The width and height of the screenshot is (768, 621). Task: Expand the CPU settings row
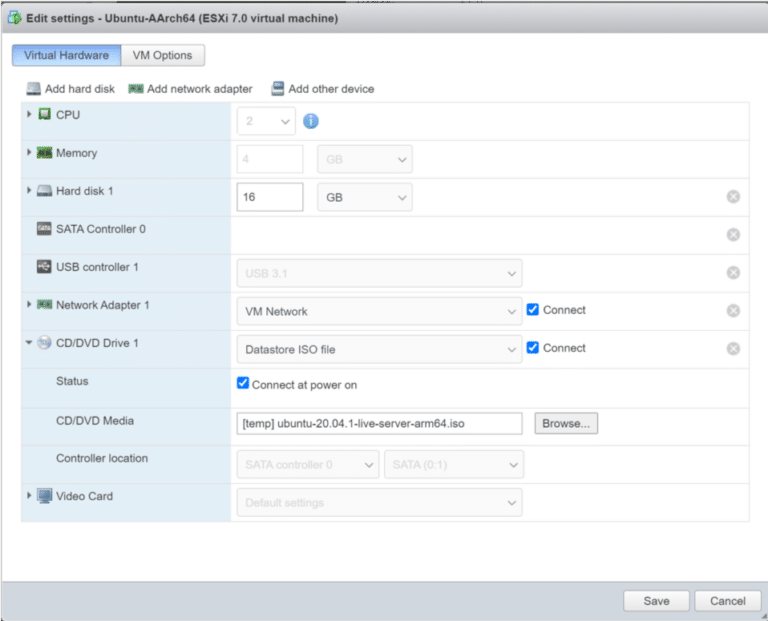tap(29, 114)
